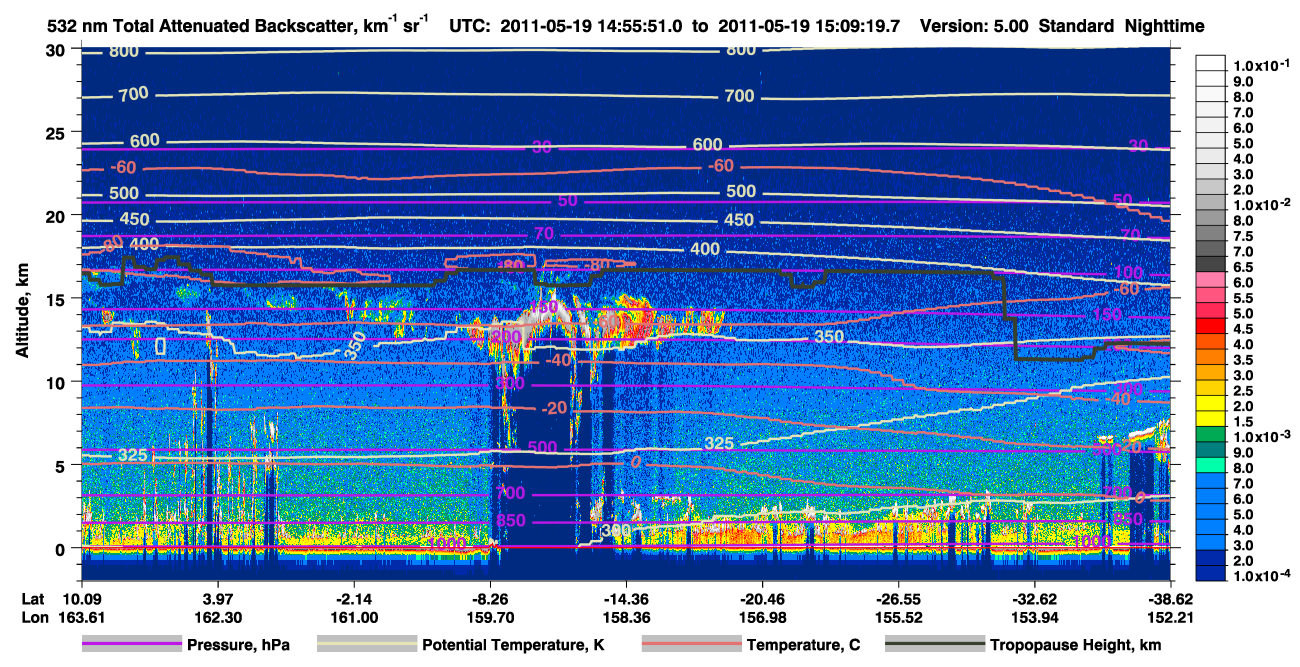
Task: Click the Potential Temperature, K legend label
Action: point(514,645)
